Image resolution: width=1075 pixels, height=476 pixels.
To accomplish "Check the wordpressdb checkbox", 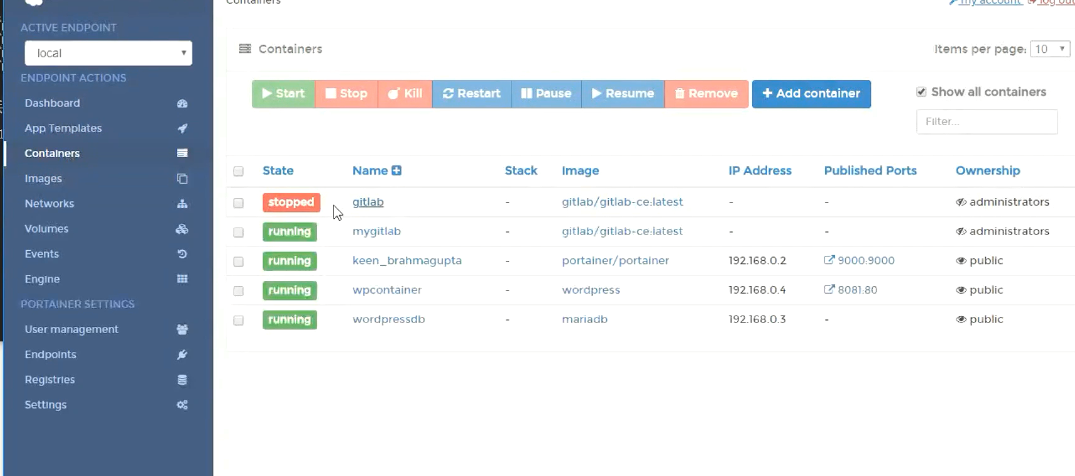I will coord(238,320).
